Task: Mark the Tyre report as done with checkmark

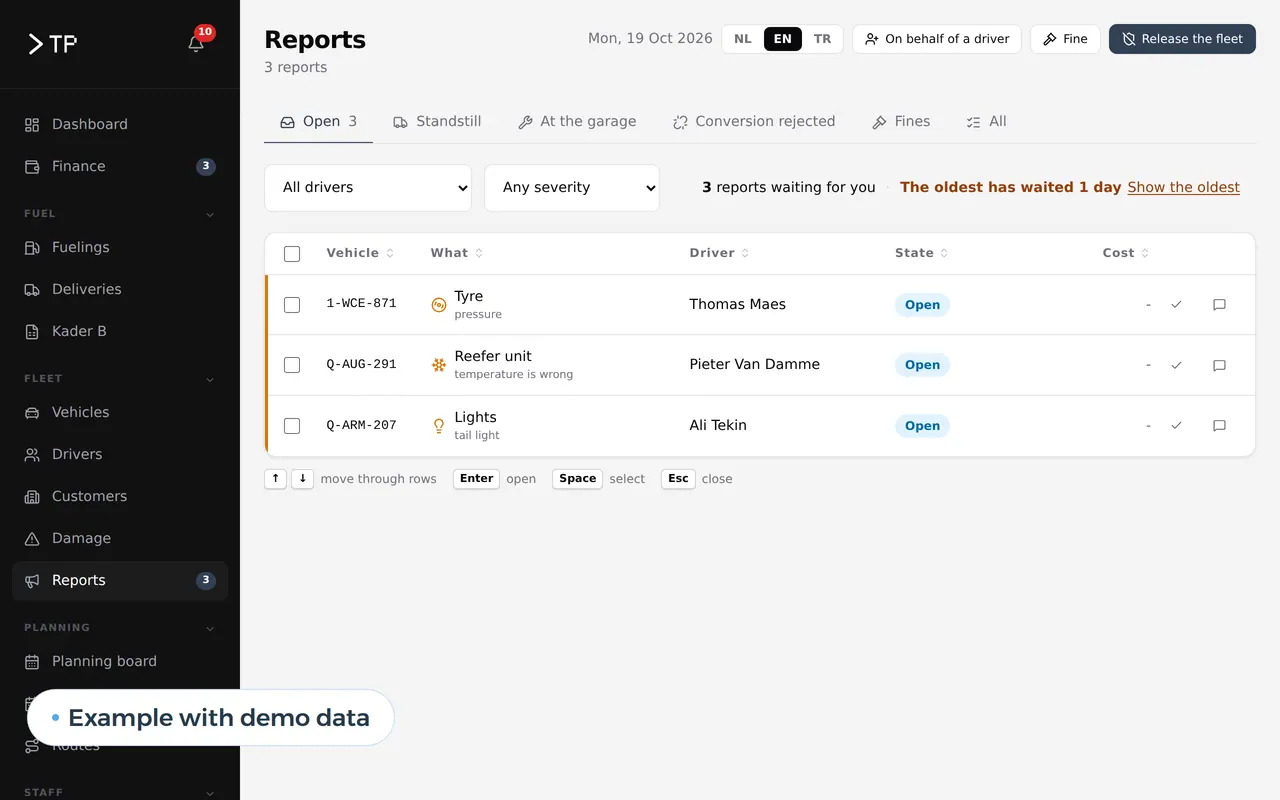Action: pyautogui.click(x=1176, y=305)
